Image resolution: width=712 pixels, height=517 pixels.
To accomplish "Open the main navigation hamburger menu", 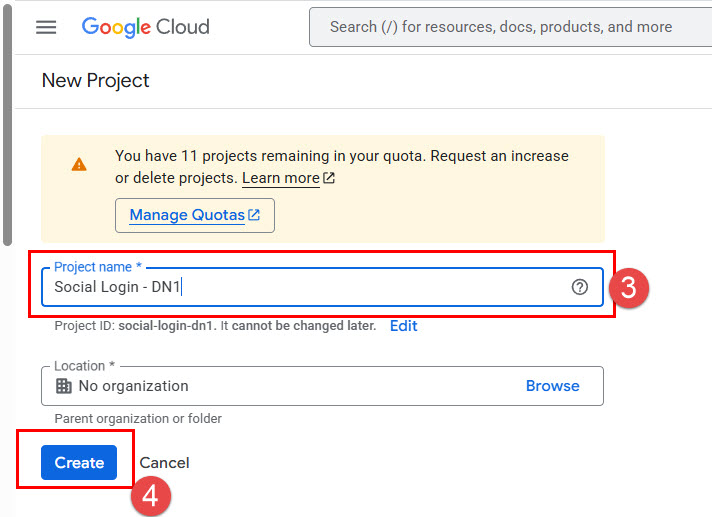I will pyautogui.click(x=46, y=27).
